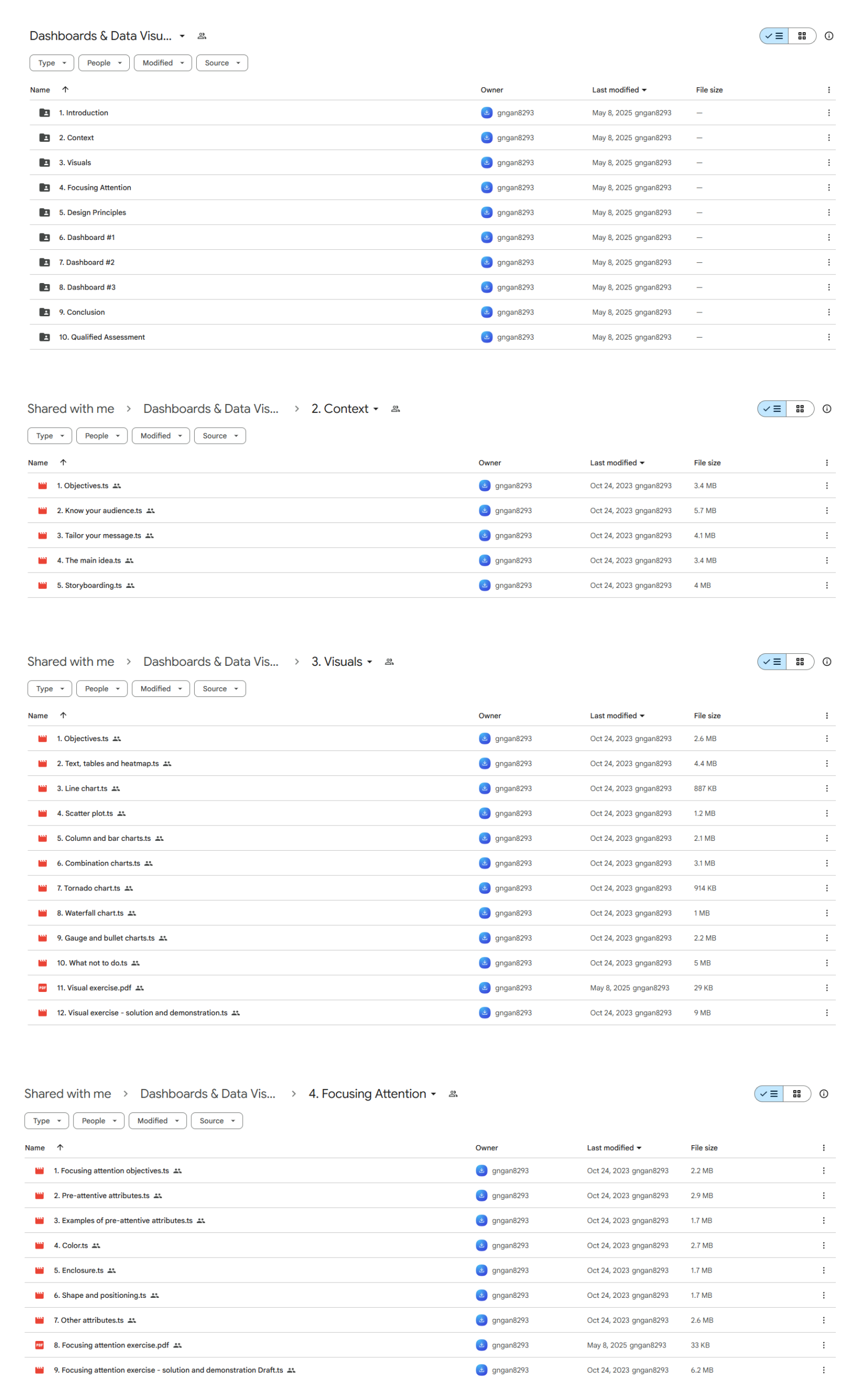868x1396 pixels.
Task: Click the owner avatar icon in 5. Enclosure.ts row
Action: [481, 1270]
